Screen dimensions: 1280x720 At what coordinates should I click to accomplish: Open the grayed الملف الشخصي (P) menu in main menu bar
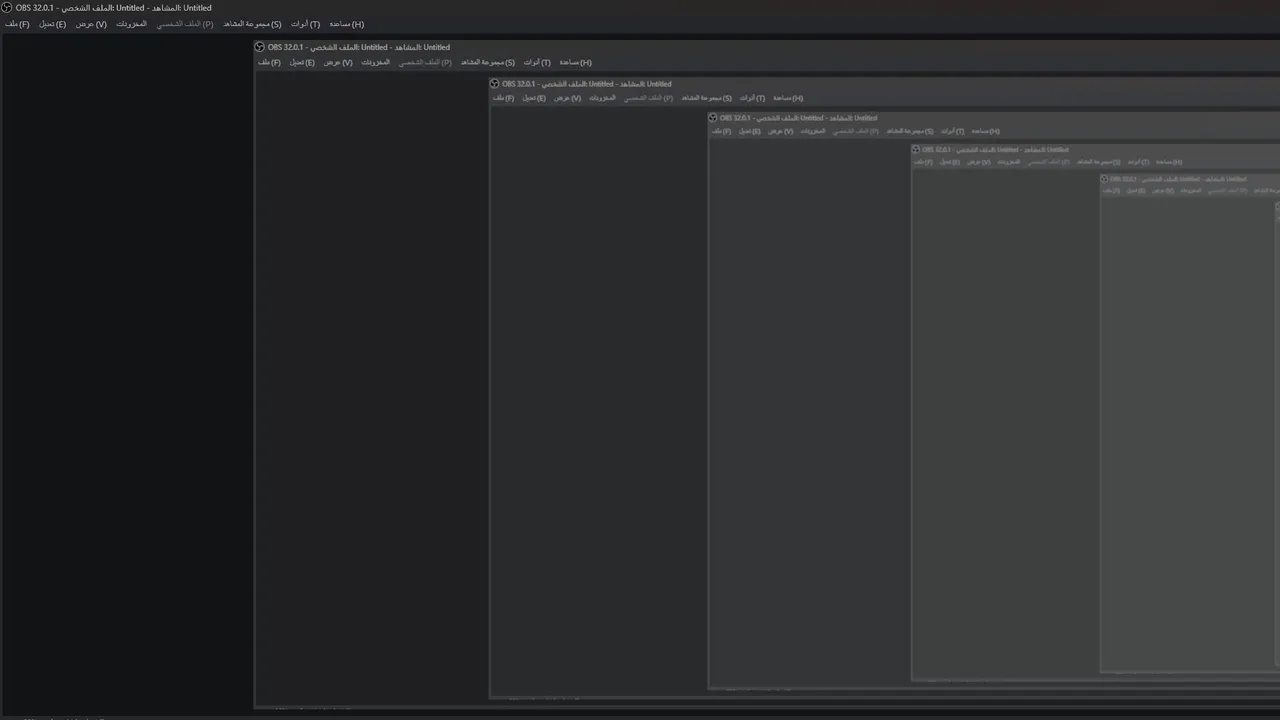point(185,24)
